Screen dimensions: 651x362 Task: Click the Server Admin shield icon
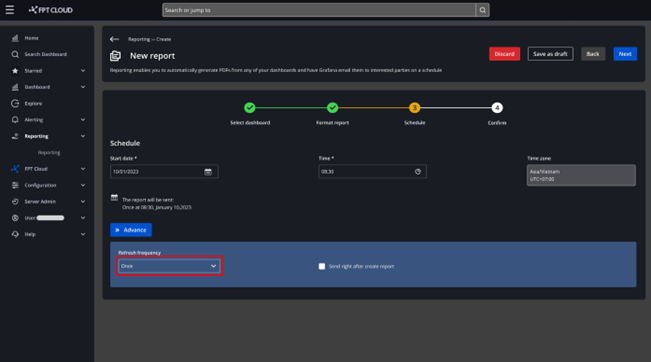point(15,201)
